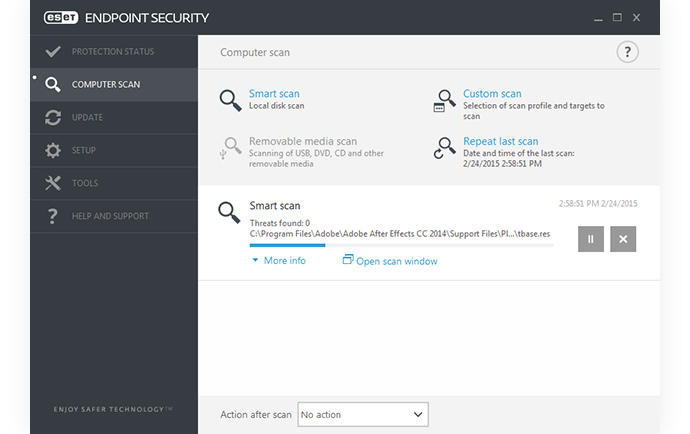Open the Action after scan dropdown
The width and height of the screenshot is (690, 434).
tap(363, 414)
